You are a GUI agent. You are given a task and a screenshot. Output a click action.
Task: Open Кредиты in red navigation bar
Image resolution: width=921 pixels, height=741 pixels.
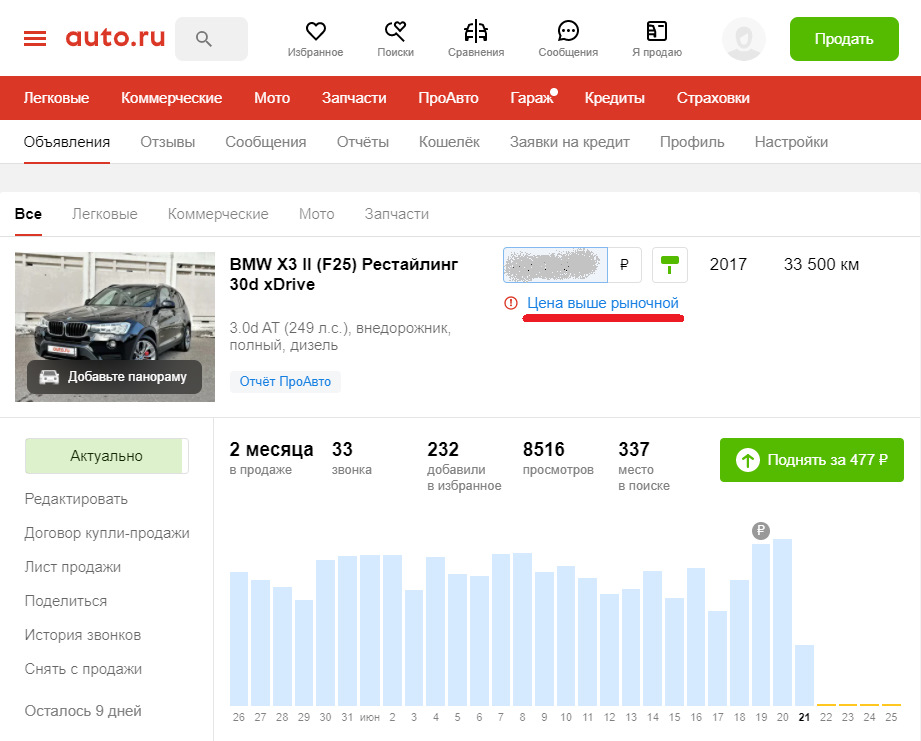pos(614,98)
